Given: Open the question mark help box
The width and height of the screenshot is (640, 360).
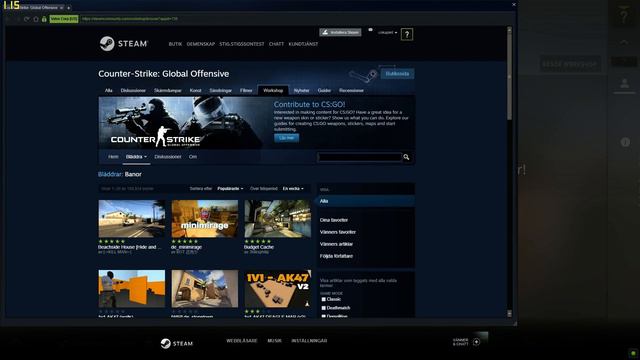Looking at the screenshot, I should pos(407,35).
